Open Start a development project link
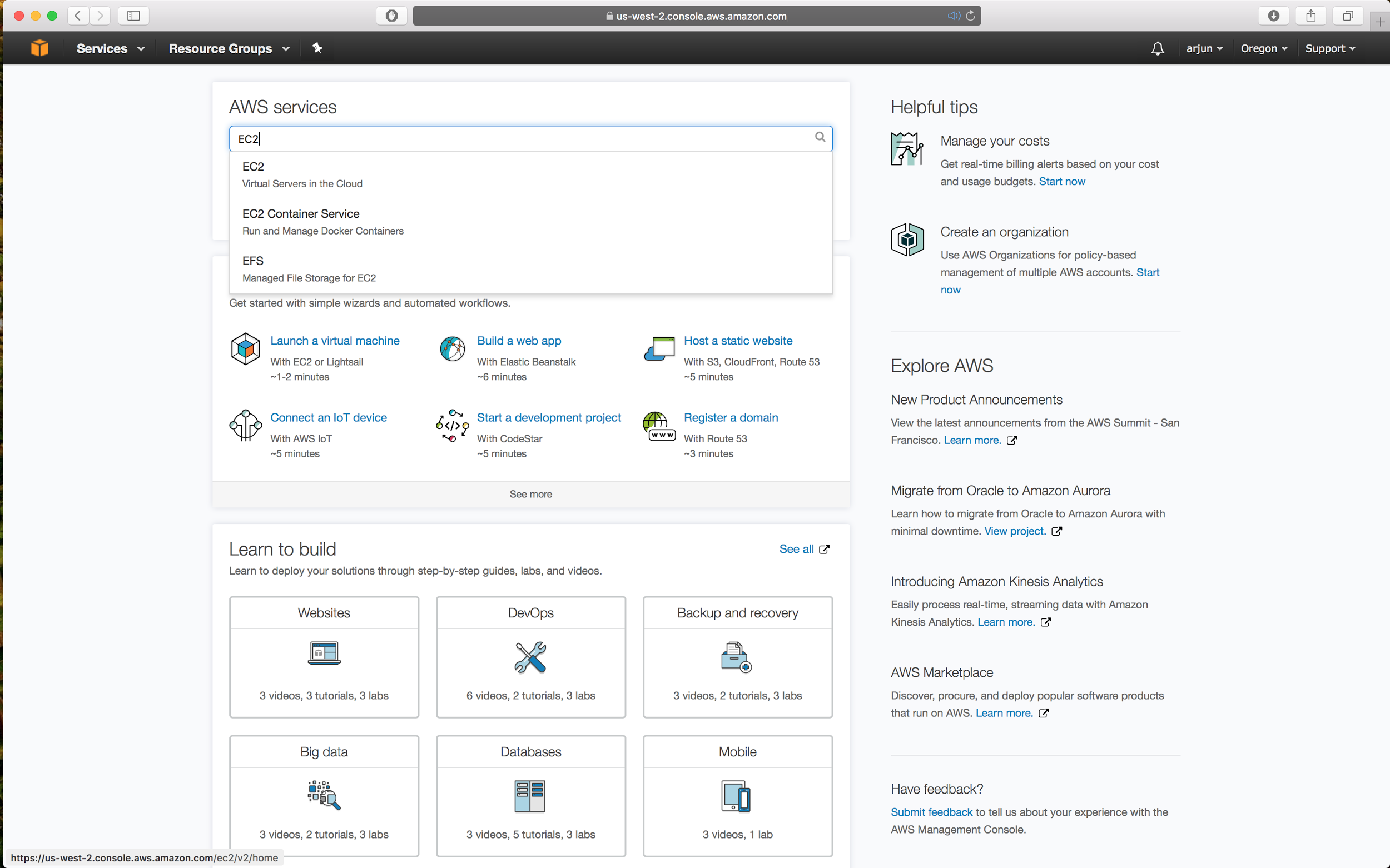Screen dimensions: 1390x868 pyautogui.click(x=549, y=417)
